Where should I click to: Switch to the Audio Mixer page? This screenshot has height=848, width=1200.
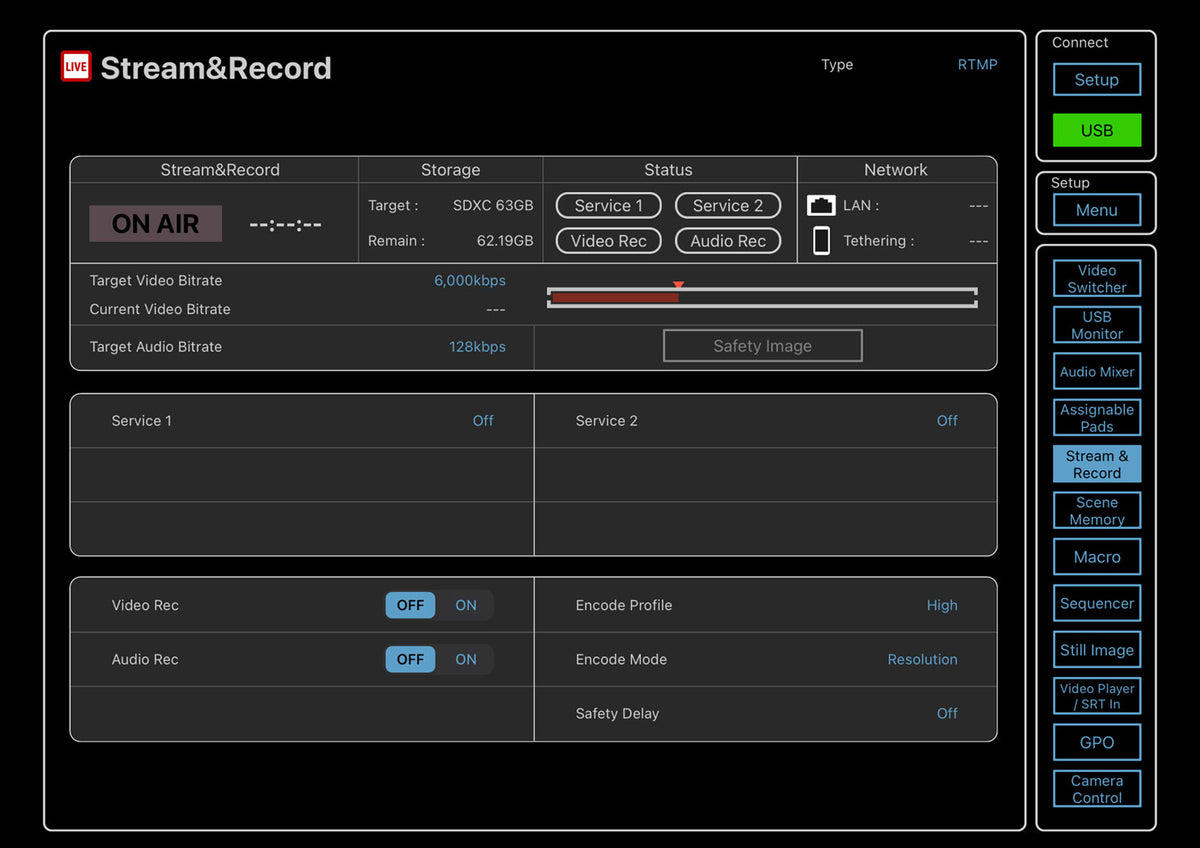tap(1096, 372)
